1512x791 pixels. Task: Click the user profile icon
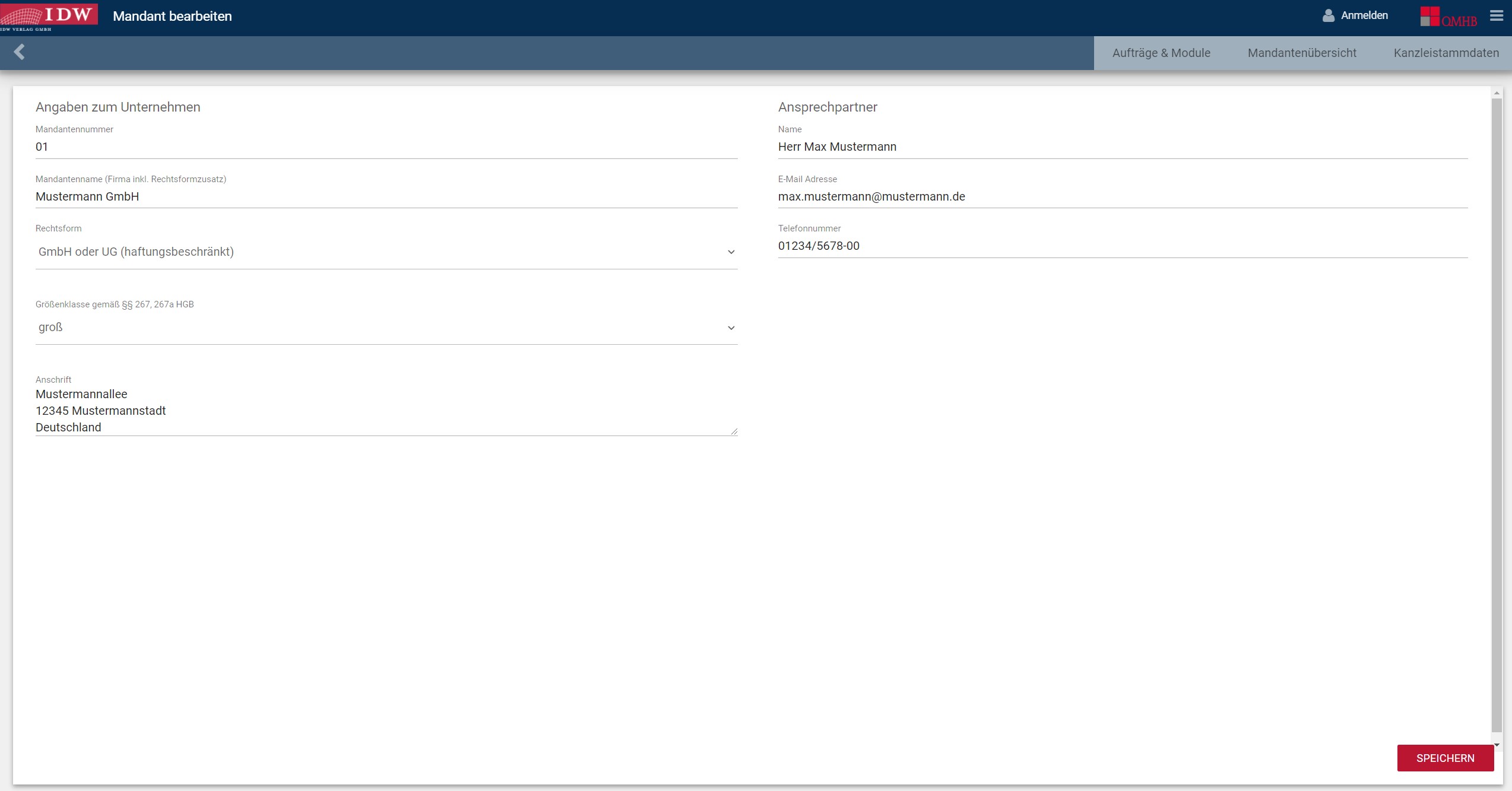(x=1328, y=16)
